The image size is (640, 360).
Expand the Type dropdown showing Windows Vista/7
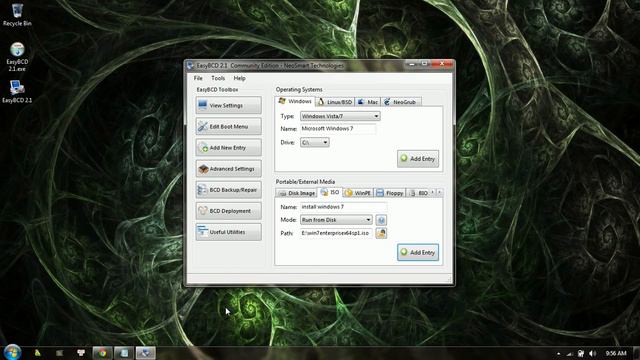[x=340, y=116]
